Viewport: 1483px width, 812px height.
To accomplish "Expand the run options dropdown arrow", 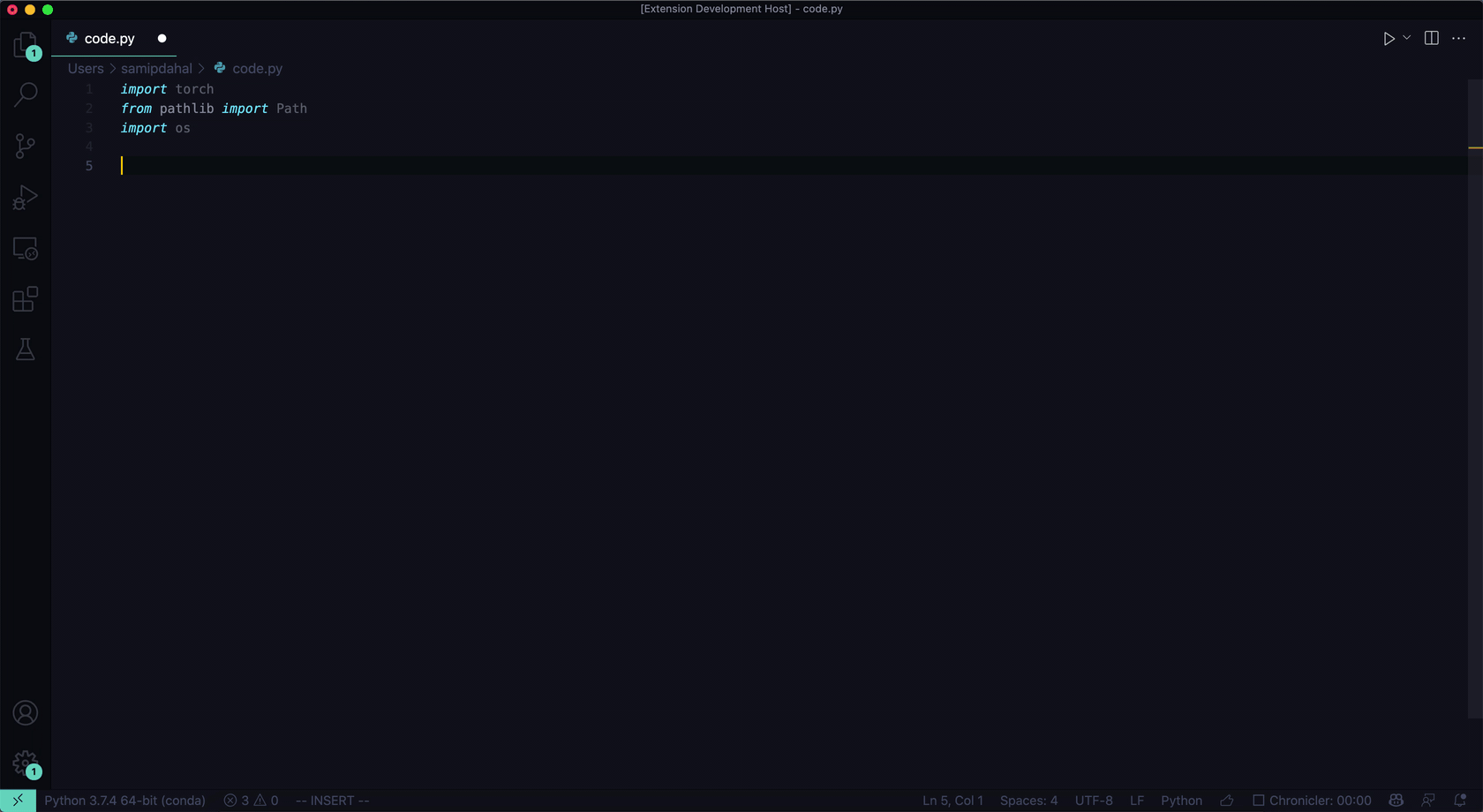I will point(1407,38).
